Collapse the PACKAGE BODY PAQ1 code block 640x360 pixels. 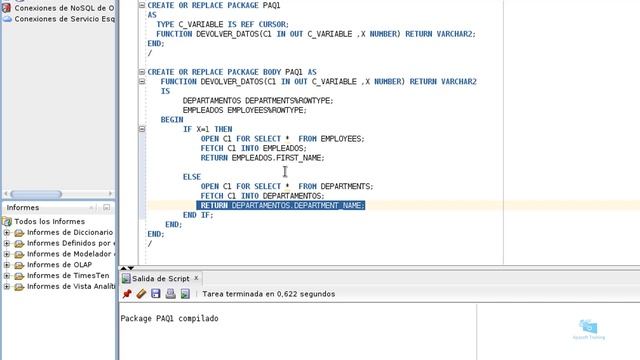tap(142, 72)
